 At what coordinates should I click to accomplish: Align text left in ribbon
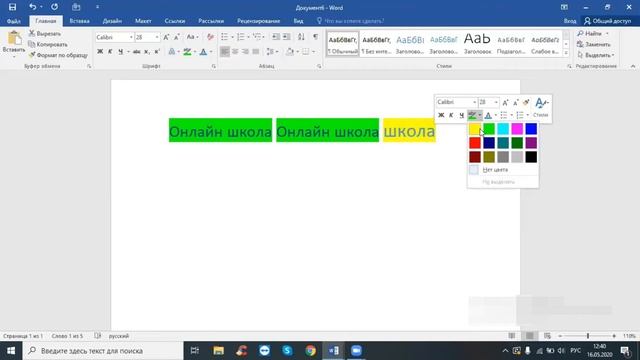click(224, 51)
